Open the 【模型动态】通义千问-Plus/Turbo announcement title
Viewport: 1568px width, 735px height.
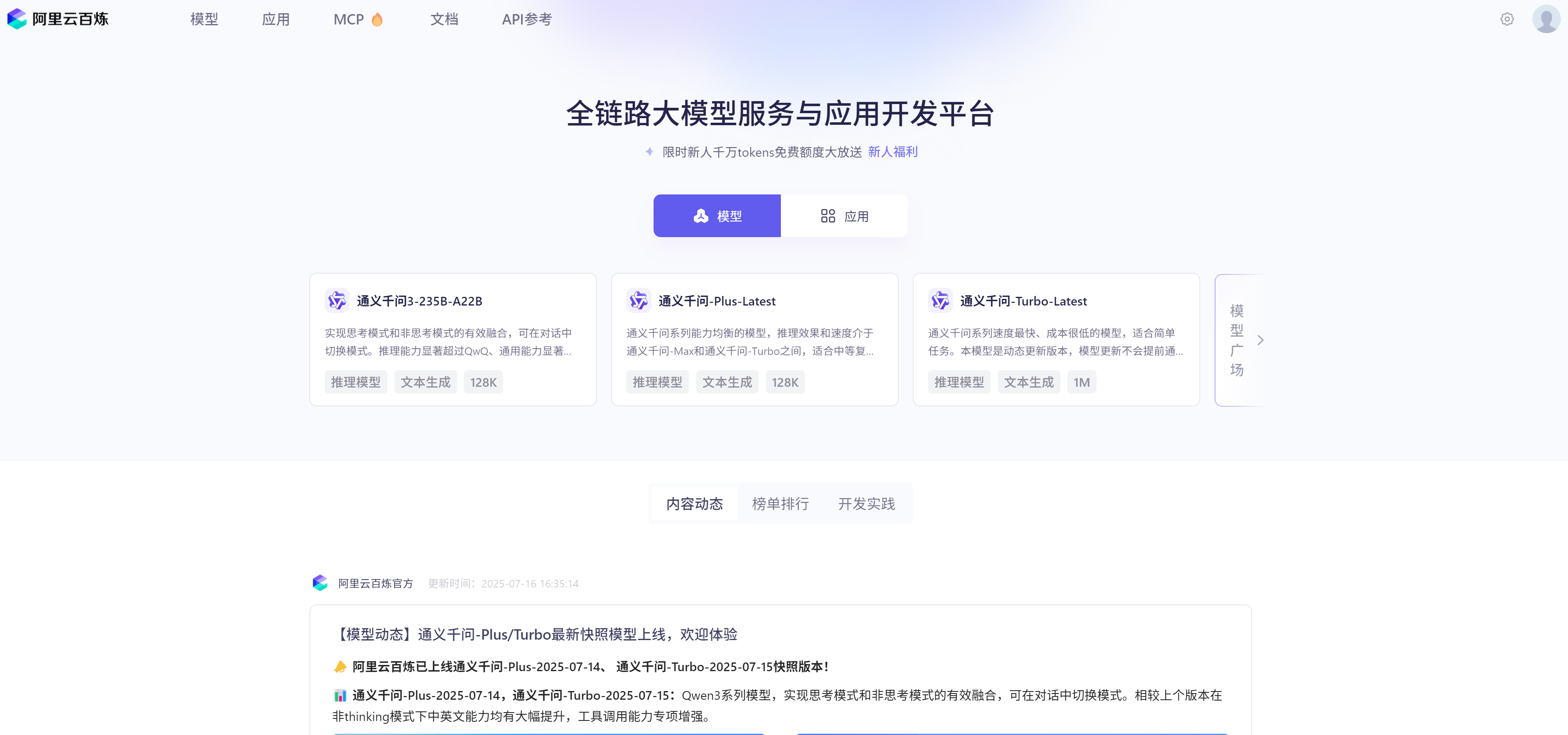(535, 635)
